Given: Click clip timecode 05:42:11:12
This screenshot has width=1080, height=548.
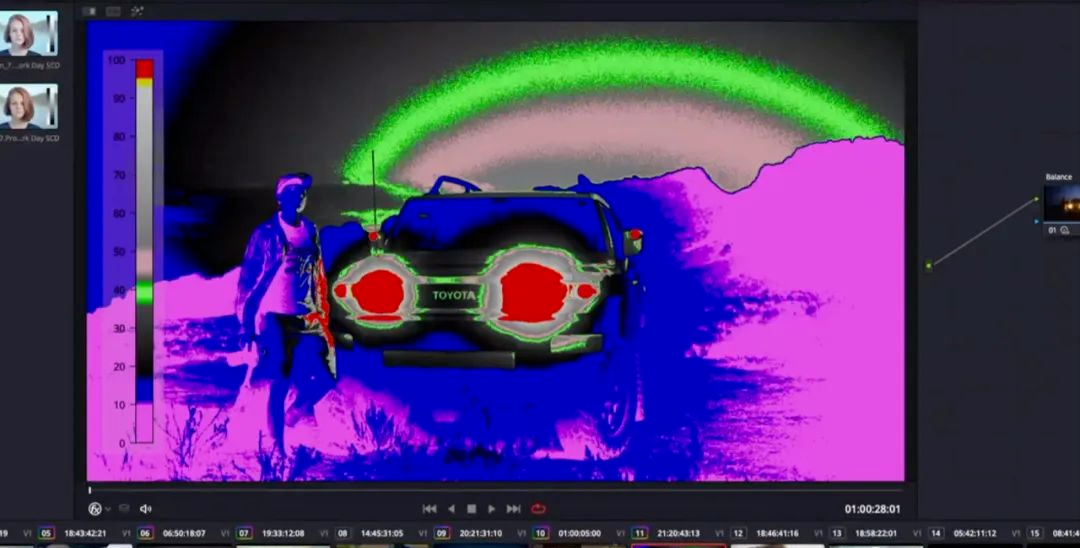Looking at the screenshot, I should pyautogui.click(x=975, y=534).
